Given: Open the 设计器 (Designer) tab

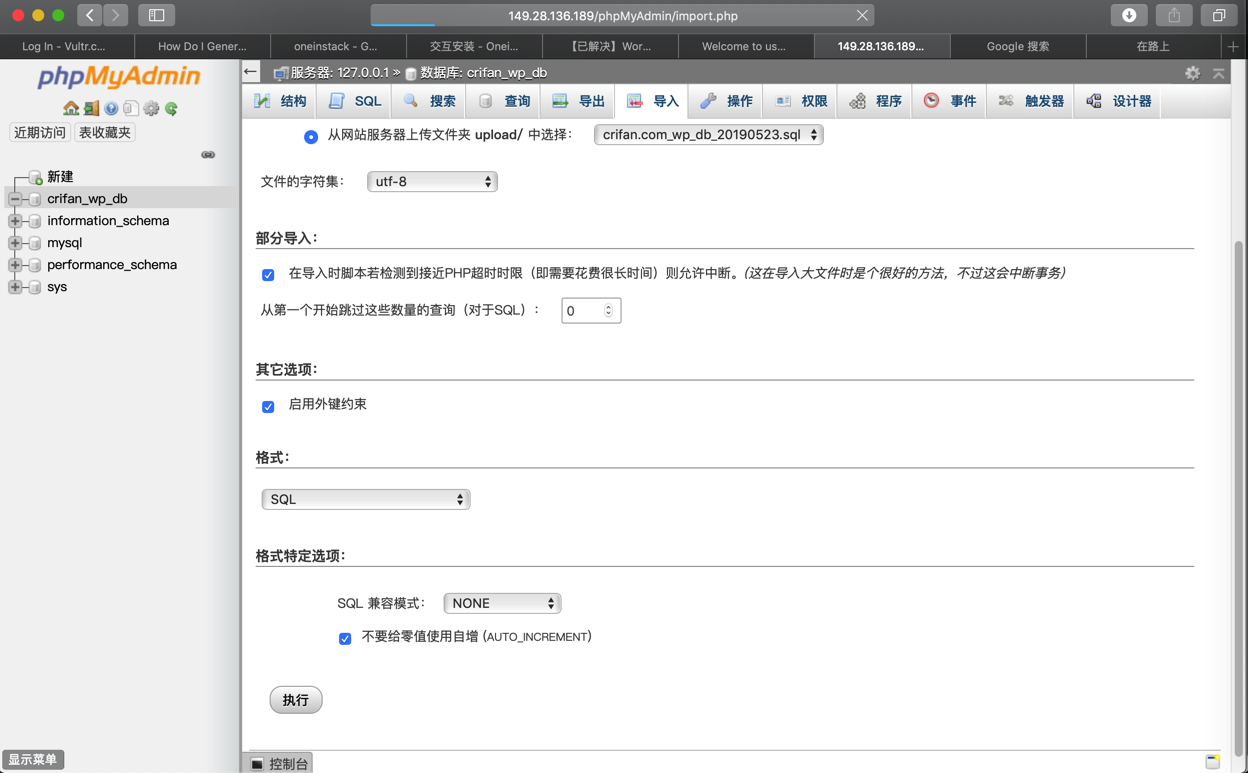Looking at the screenshot, I should pos(1119,101).
